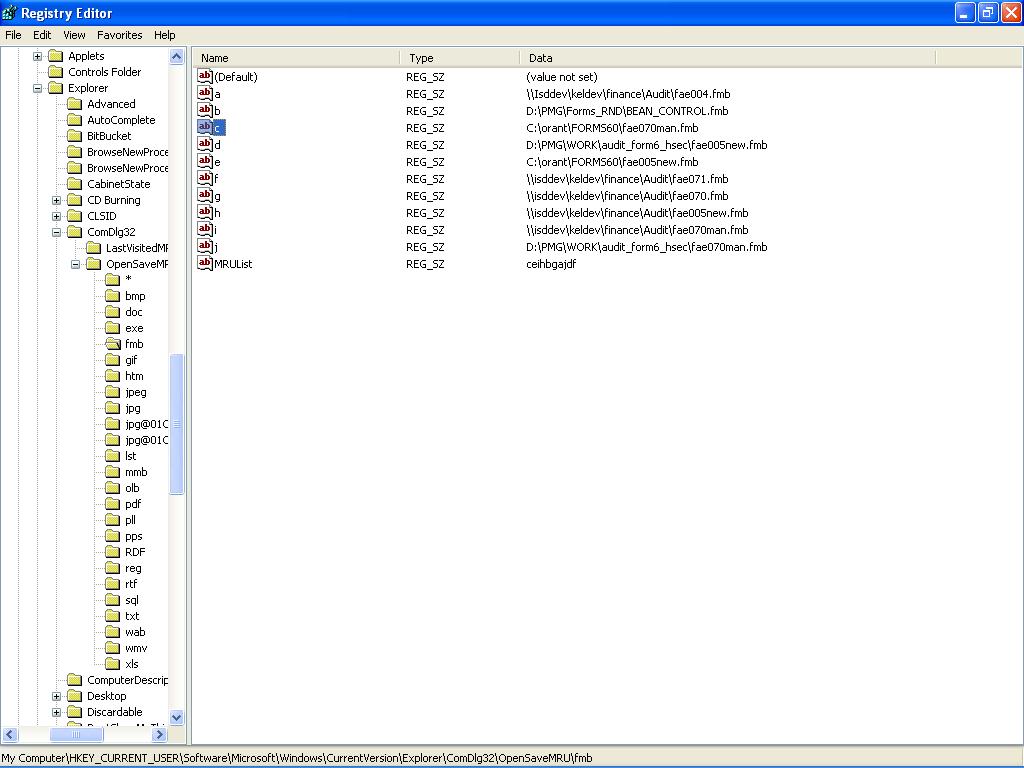The width and height of the screenshot is (1024, 768).
Task: Click tree pane scroll down arrow
Action: click(177, 717)
